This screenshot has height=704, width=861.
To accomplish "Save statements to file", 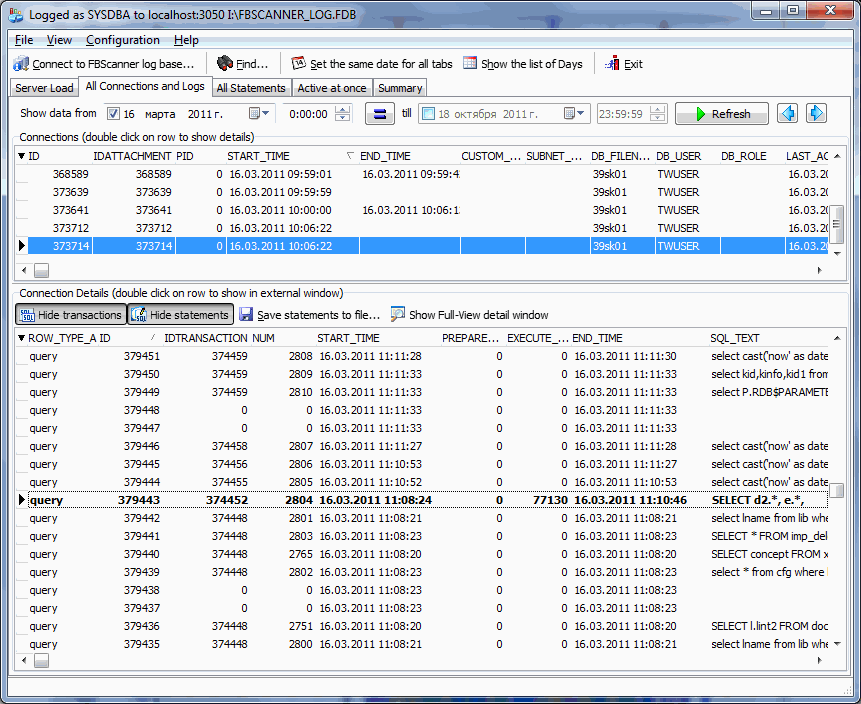I will [310, 315].
